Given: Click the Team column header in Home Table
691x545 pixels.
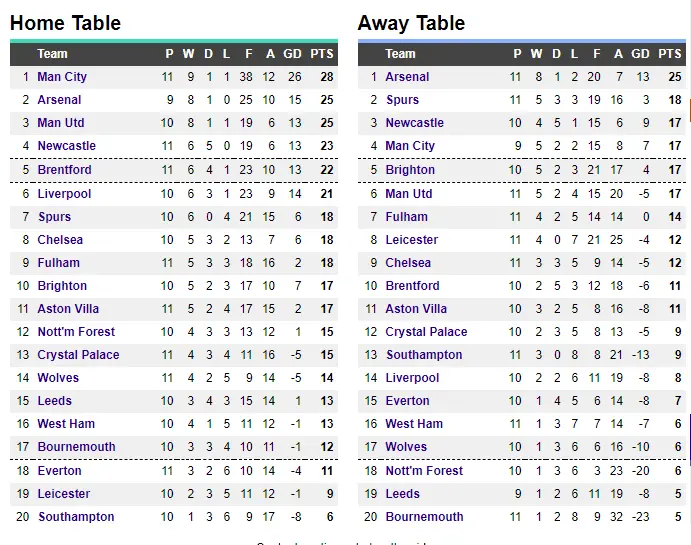Looking at the screenshot, I should tap(52, 54).
